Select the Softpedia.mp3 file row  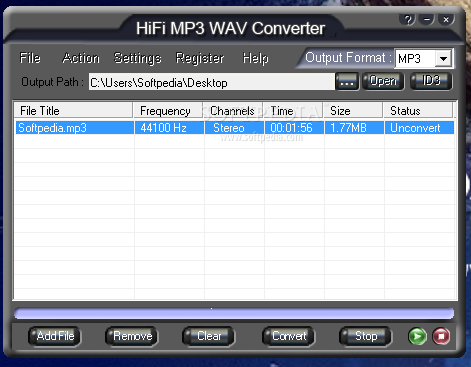[235, 128]
